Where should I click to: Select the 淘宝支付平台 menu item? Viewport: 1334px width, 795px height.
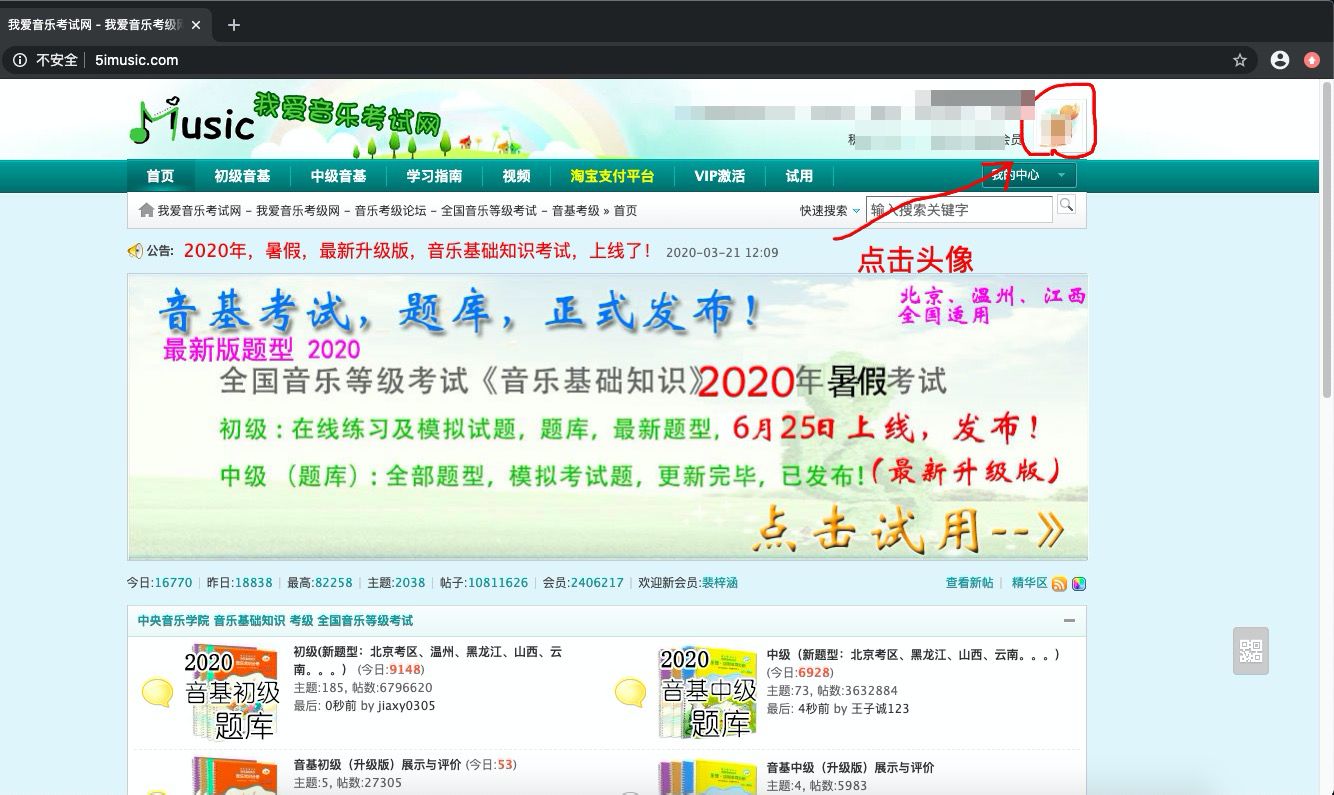coord(612,176)
